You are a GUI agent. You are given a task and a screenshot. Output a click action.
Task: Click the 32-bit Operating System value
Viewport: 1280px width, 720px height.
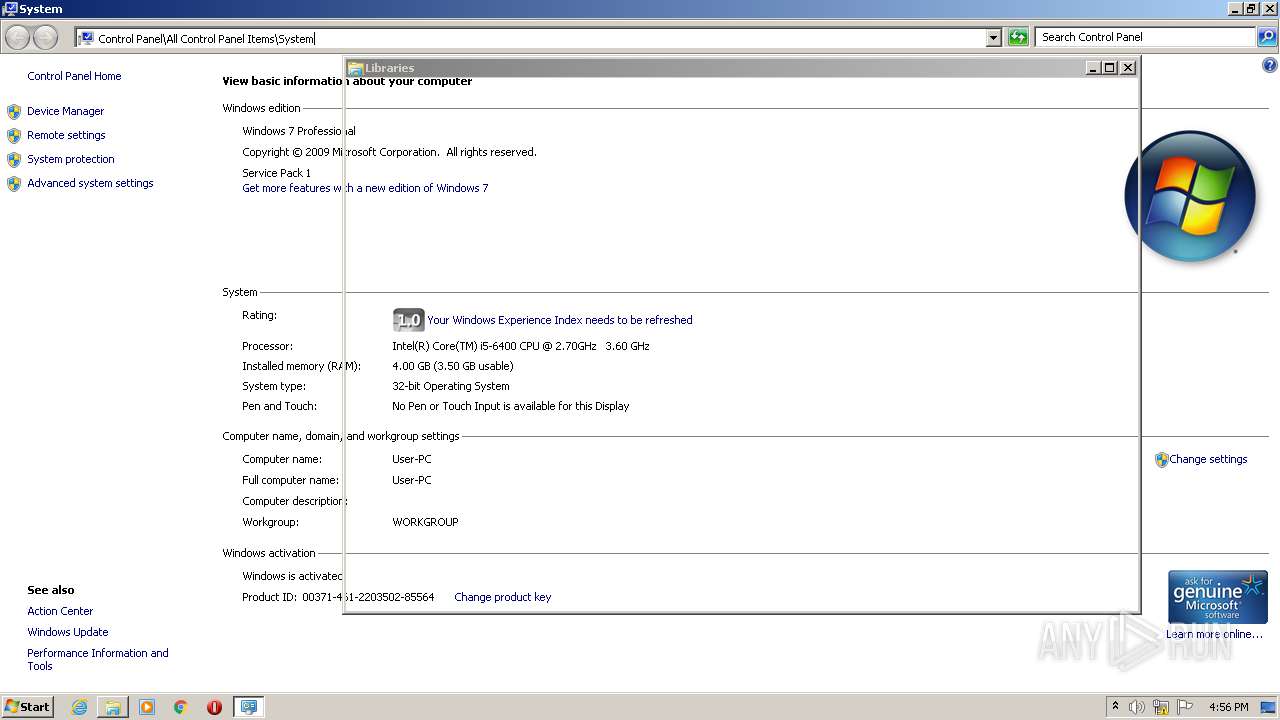tap(451, 386)
